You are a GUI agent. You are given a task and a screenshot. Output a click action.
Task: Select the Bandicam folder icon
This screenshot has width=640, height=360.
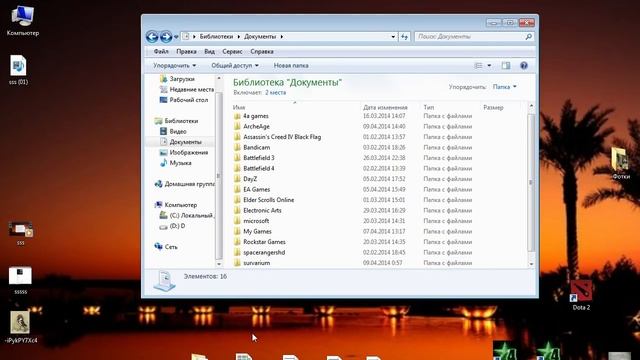point(237,148)
